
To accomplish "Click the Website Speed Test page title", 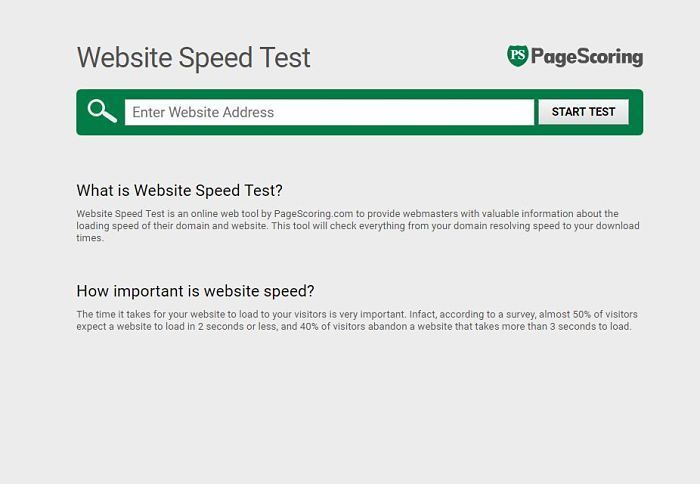I will 193,57.
